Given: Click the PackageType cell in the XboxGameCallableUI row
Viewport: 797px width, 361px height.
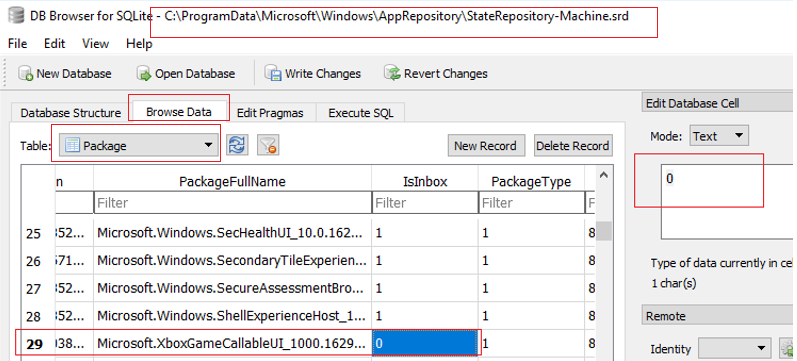Looking at the screenshot, I should click(x=531, y=344).
